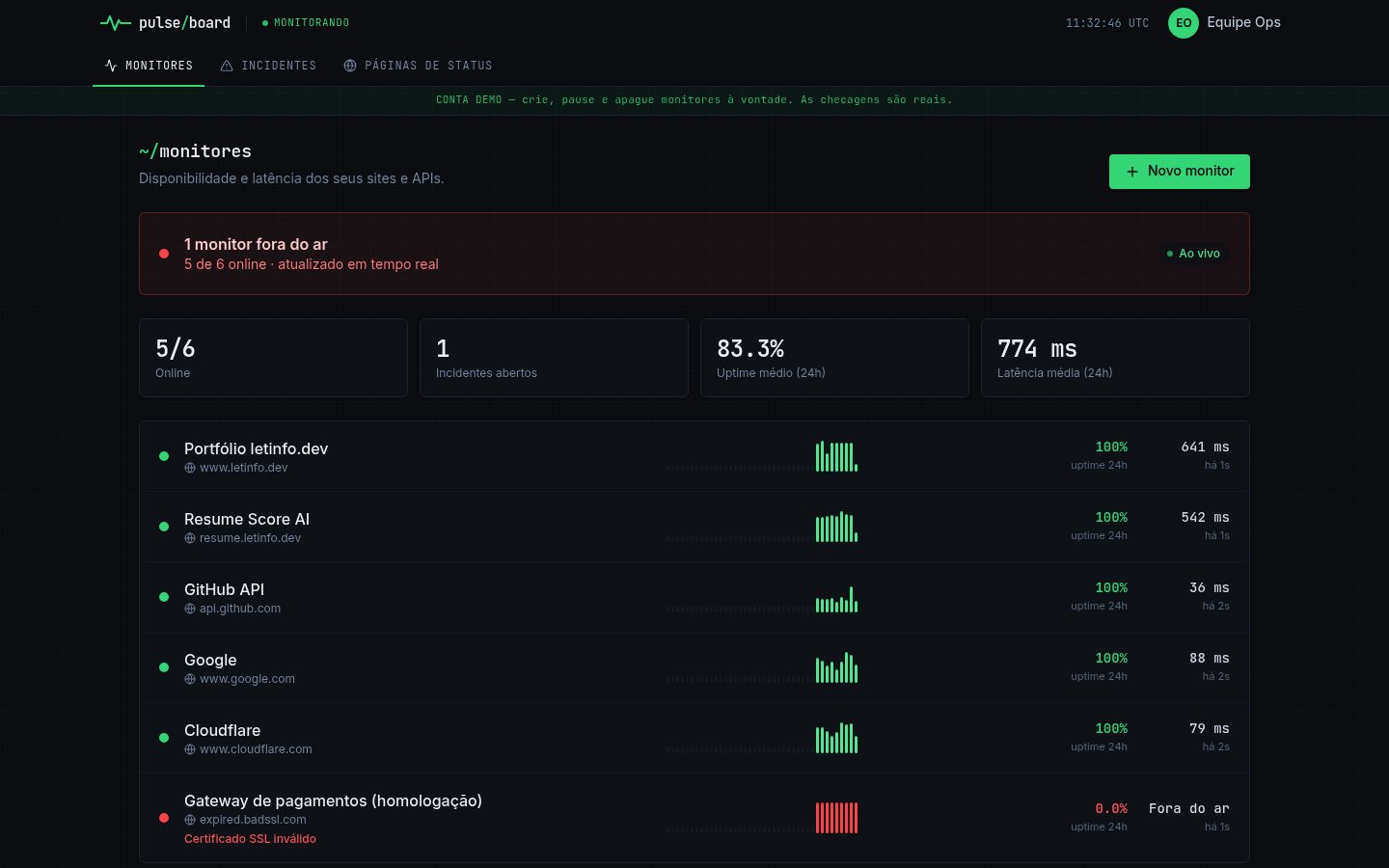Image resolution: width=1389 pixels, height=868 pixels.
Task: Click the red alert dot in the outage banner
Action: [164, 254]
